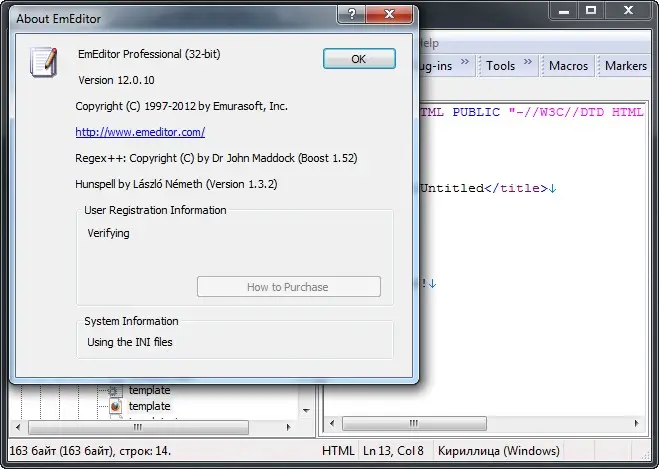Click 'Ln 13, Col 8' in status bar

(x=393, y=451)
